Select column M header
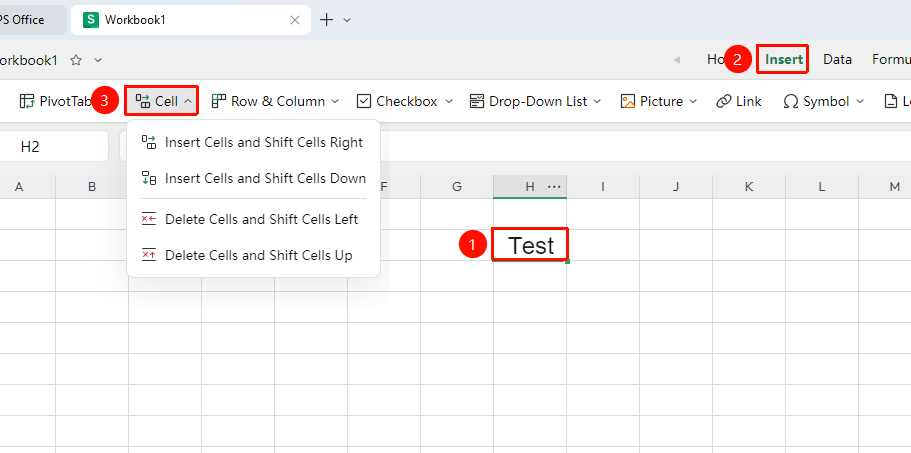Viewport: 911px width, 453px height. point(885,186)
